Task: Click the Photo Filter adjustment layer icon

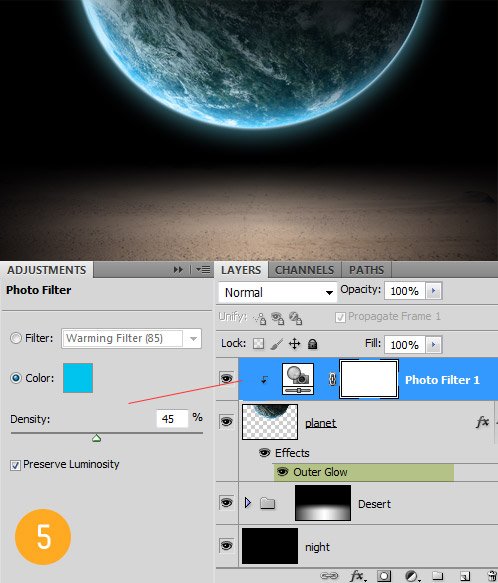Action: pos(298,379)
